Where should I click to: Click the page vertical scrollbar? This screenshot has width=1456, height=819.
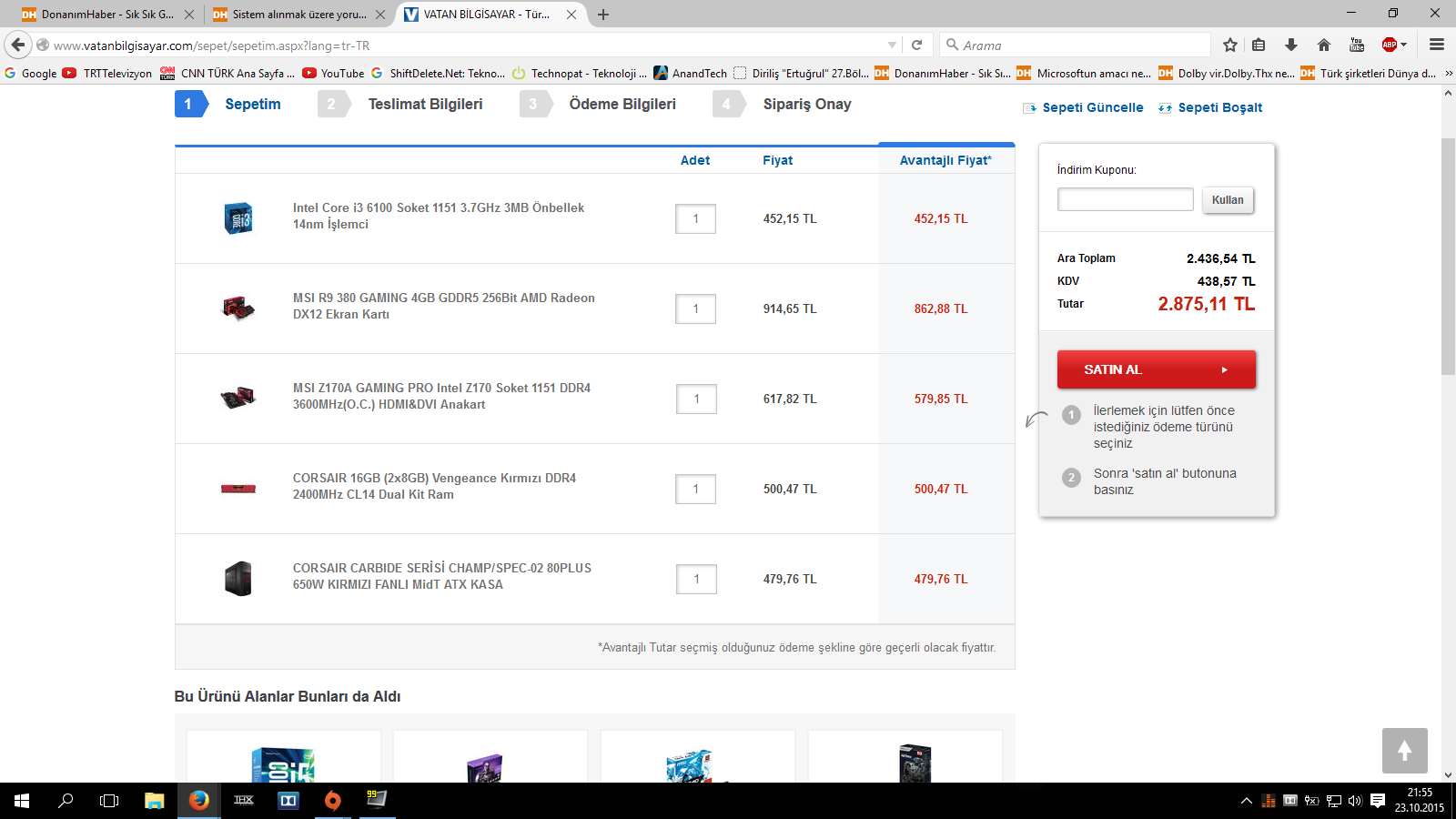pos(1448,255)
